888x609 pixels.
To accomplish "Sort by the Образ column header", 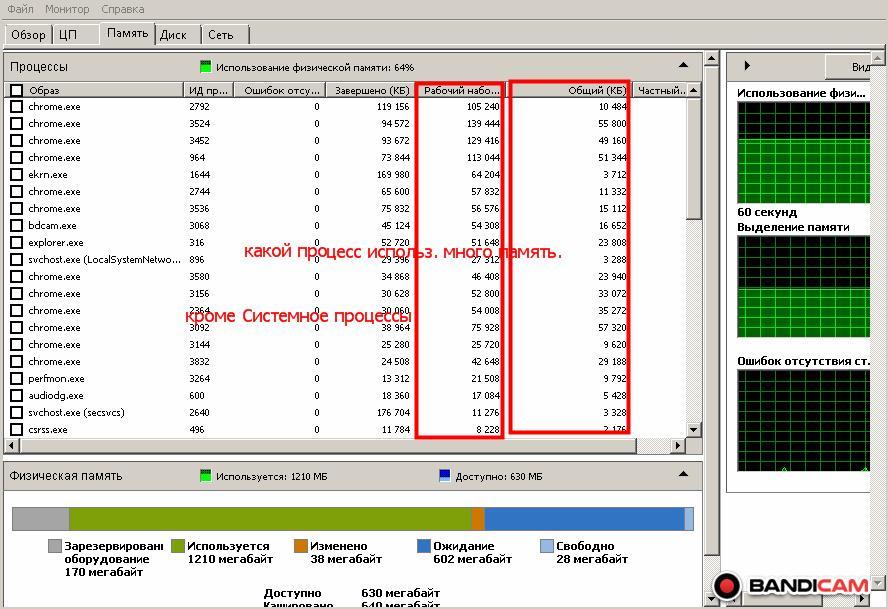I will click(105, 90).
